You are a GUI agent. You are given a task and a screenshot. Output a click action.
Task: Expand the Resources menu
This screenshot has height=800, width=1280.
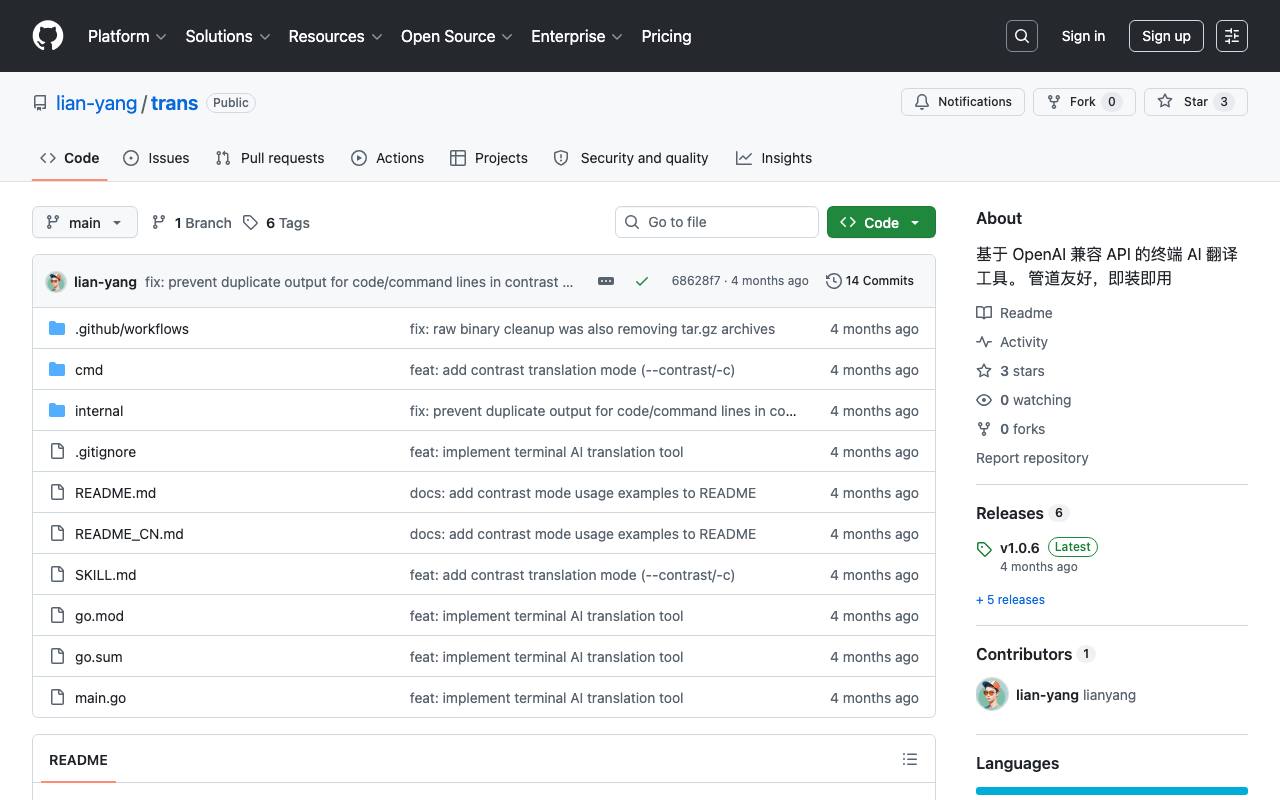336,36
